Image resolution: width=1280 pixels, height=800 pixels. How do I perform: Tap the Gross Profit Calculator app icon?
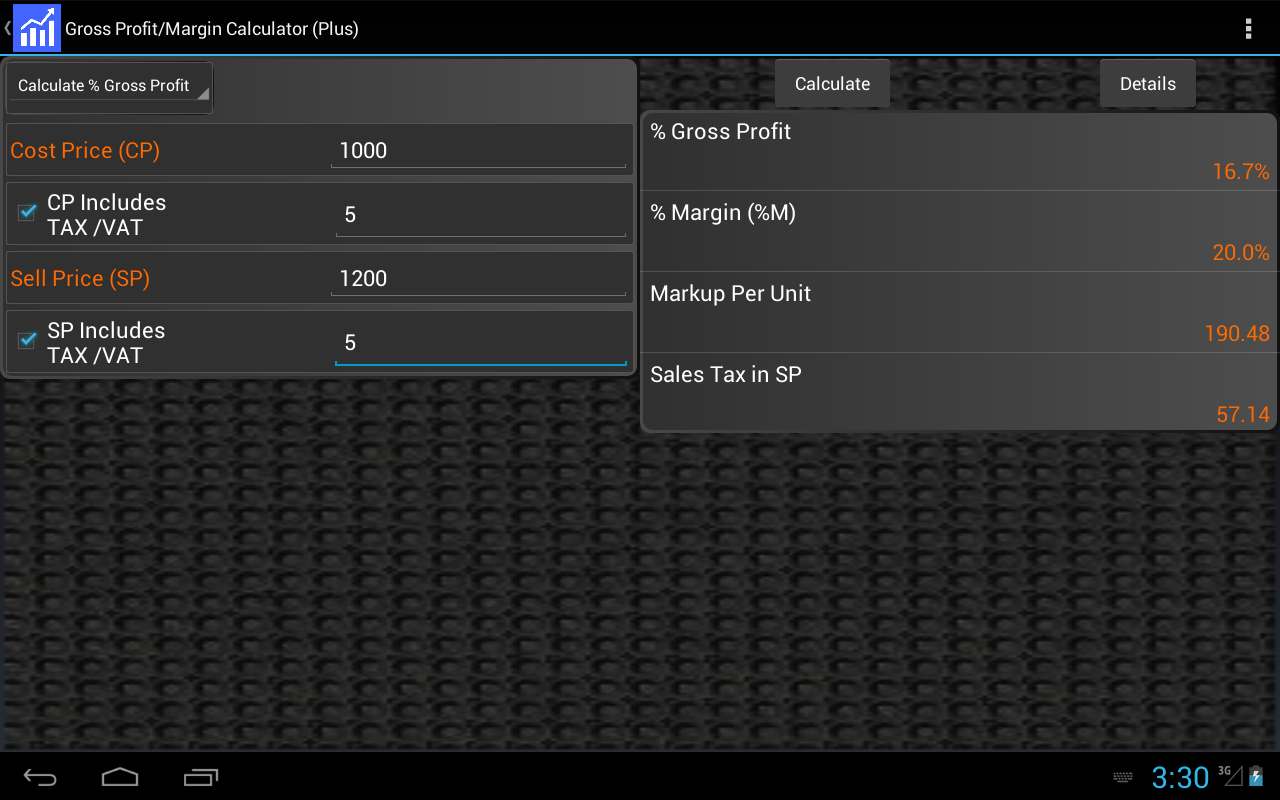pyautogui.click(x=37, y=28)
